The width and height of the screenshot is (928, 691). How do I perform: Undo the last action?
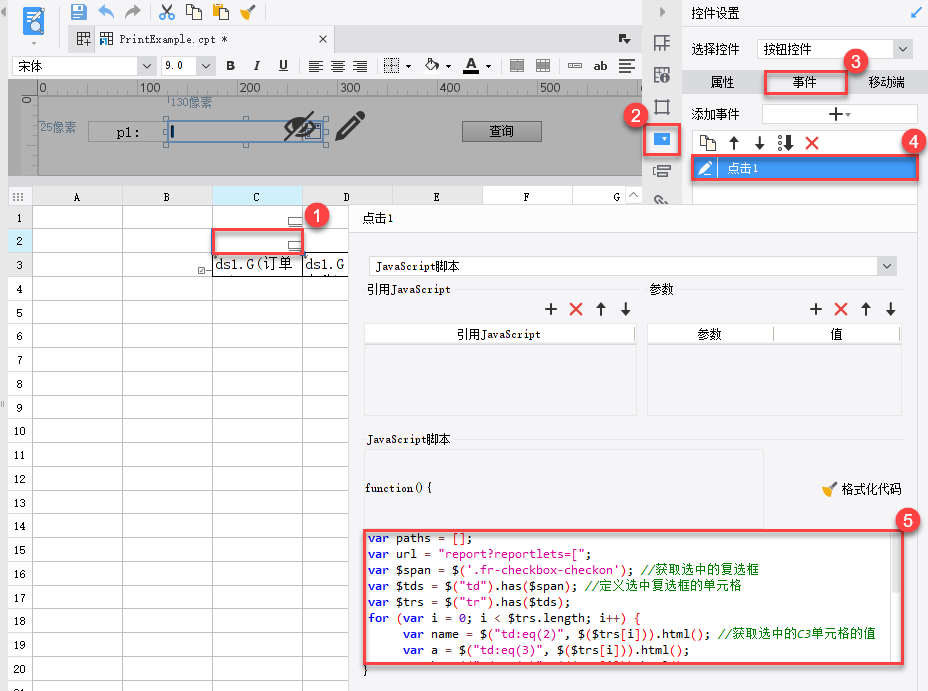pyautogui.click(x=106, y=12)
